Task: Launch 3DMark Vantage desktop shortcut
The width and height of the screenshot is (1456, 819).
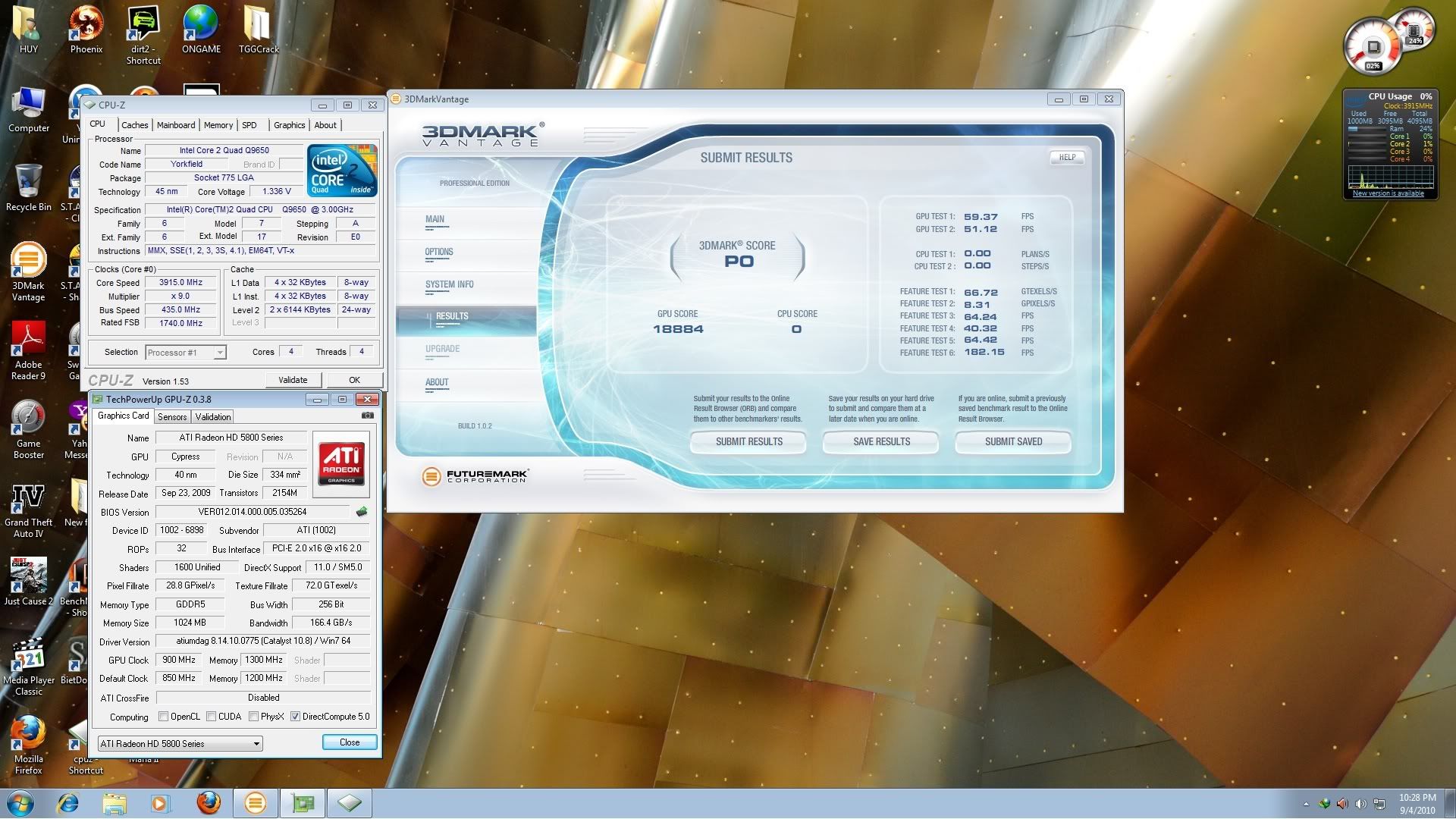Action: (x=29, y=272)
